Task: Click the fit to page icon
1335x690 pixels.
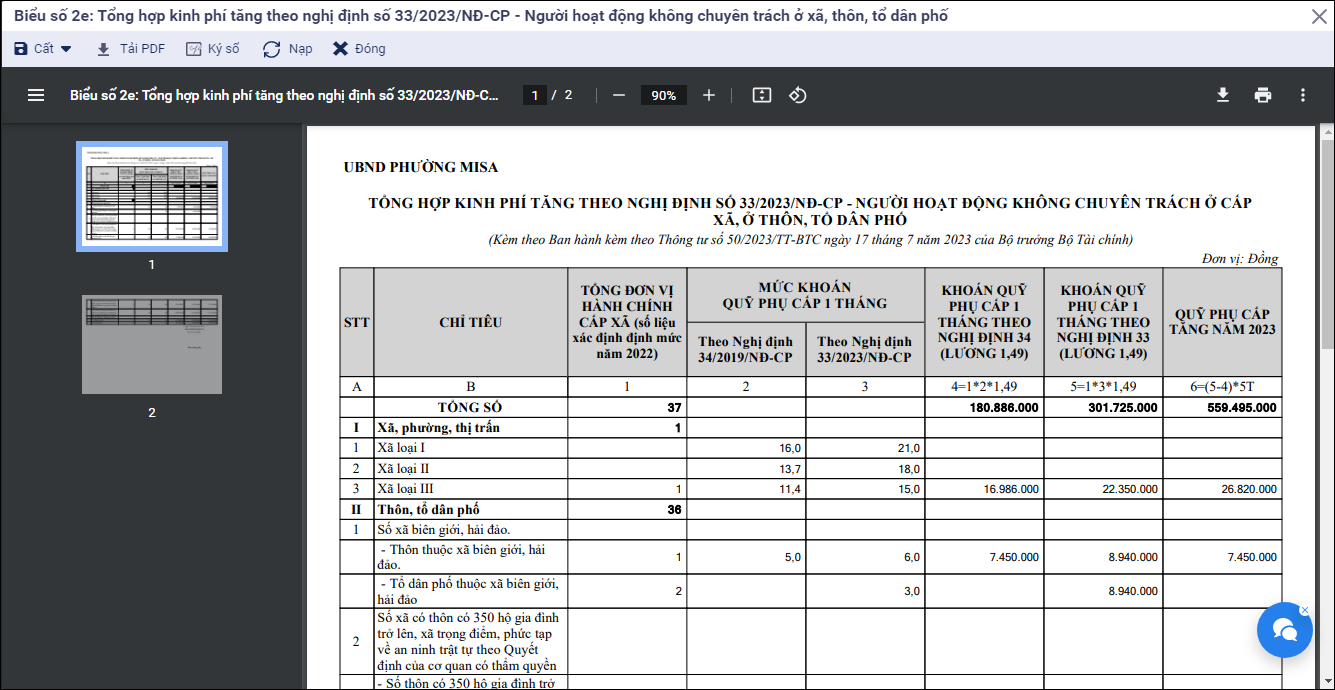Action: (762, 95)
